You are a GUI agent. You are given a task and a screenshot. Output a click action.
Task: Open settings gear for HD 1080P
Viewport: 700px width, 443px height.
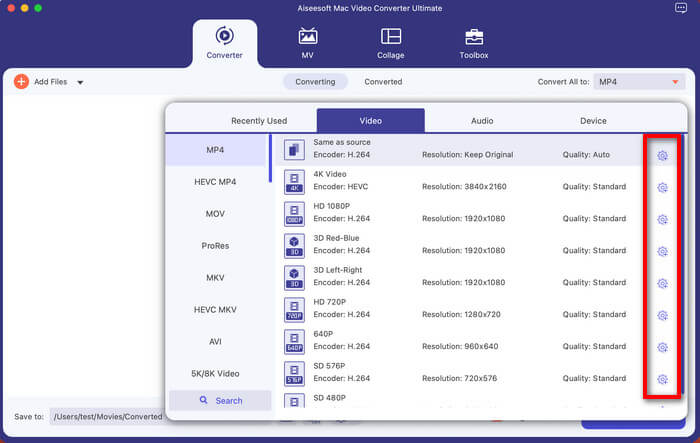point(662,219)
